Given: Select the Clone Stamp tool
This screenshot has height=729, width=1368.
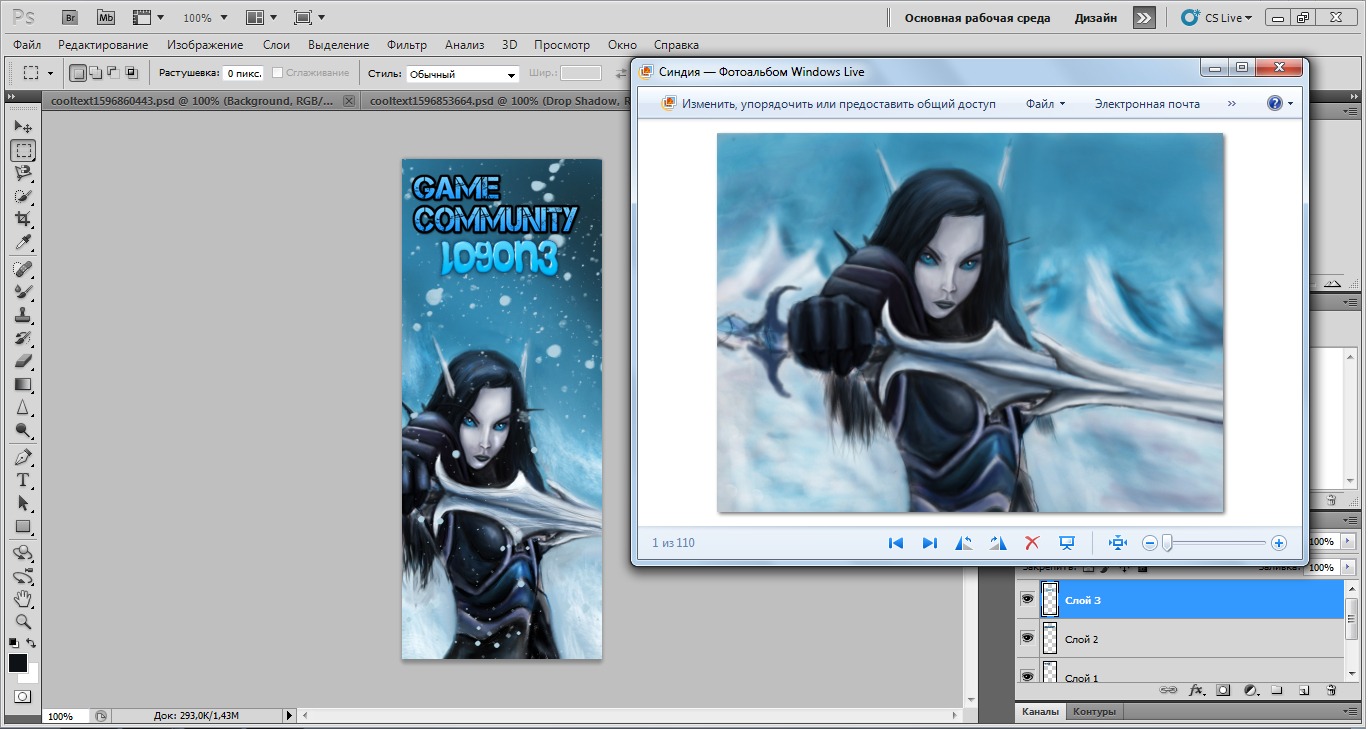Looking at the screenshot, I should (x=23, y=315).
